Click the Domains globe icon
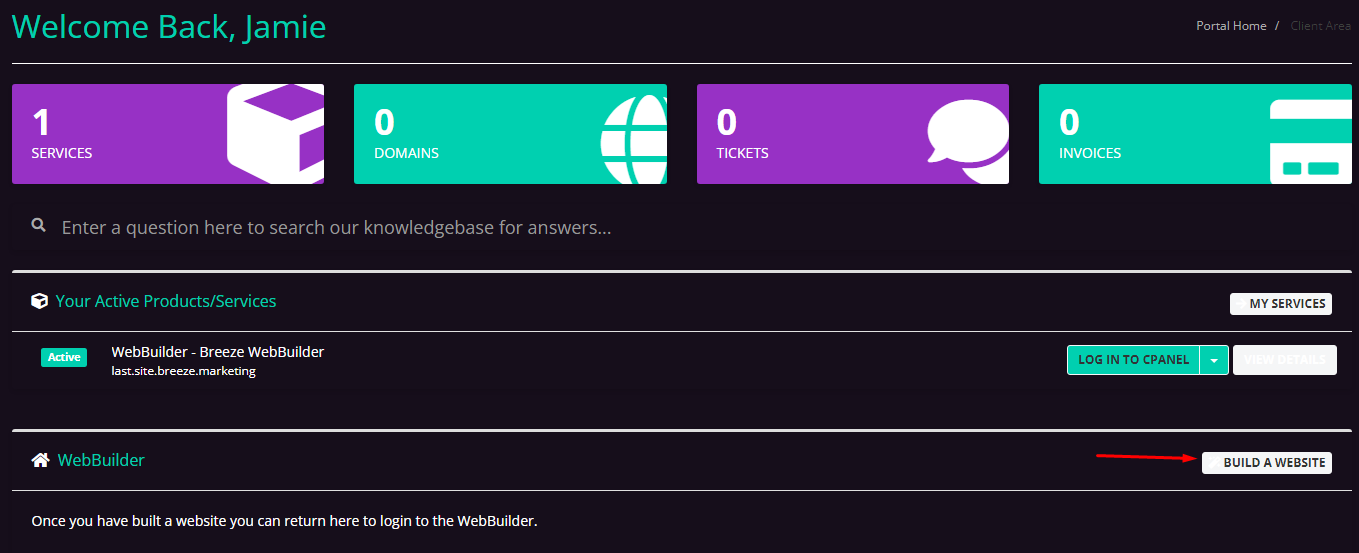The height and width of the screenshot is (553, 1359). [x=634, y=139]
